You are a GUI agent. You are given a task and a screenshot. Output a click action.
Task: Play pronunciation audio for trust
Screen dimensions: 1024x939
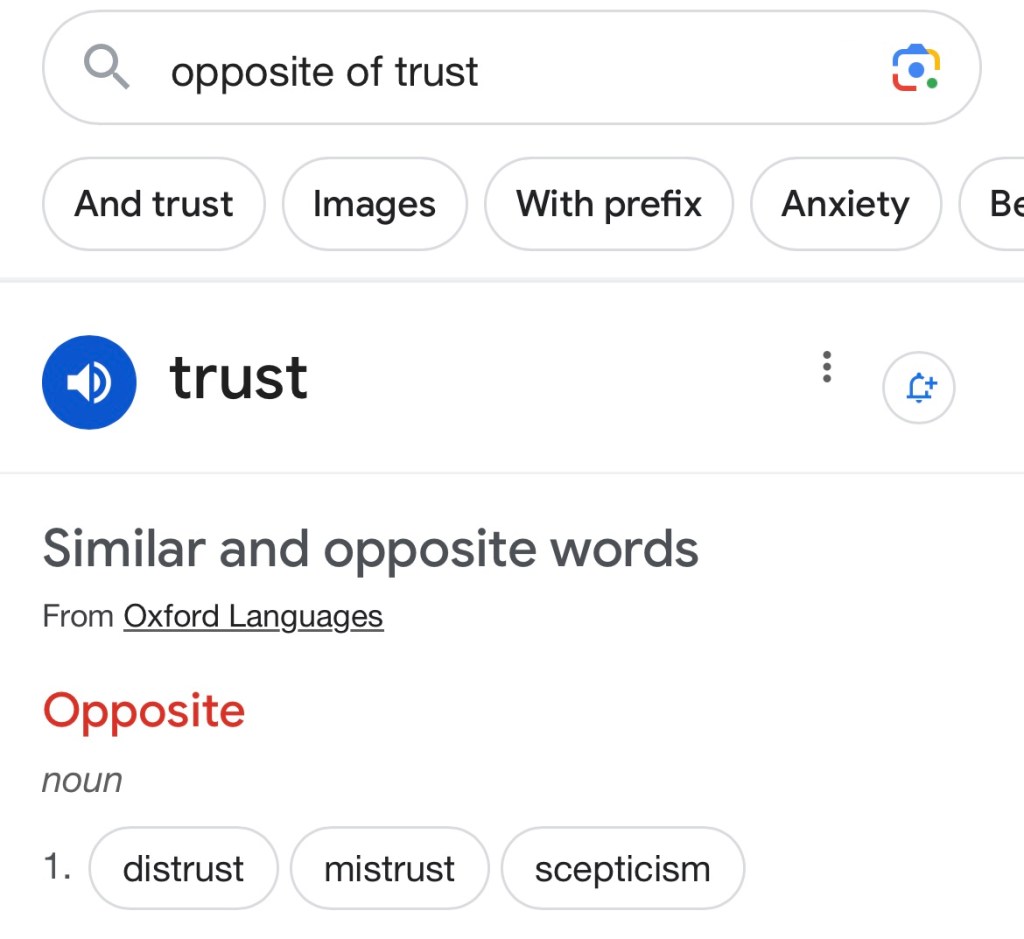pyautogui.click(x=89, y=382)
